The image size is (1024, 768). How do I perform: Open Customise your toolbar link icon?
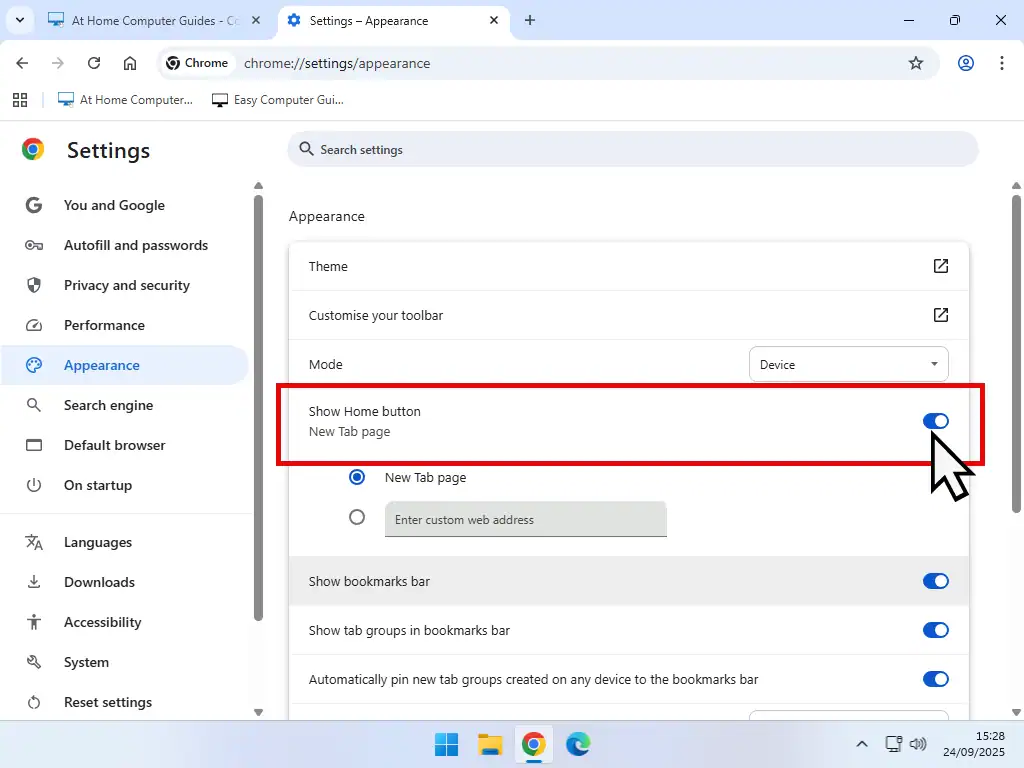coord(940,315)
